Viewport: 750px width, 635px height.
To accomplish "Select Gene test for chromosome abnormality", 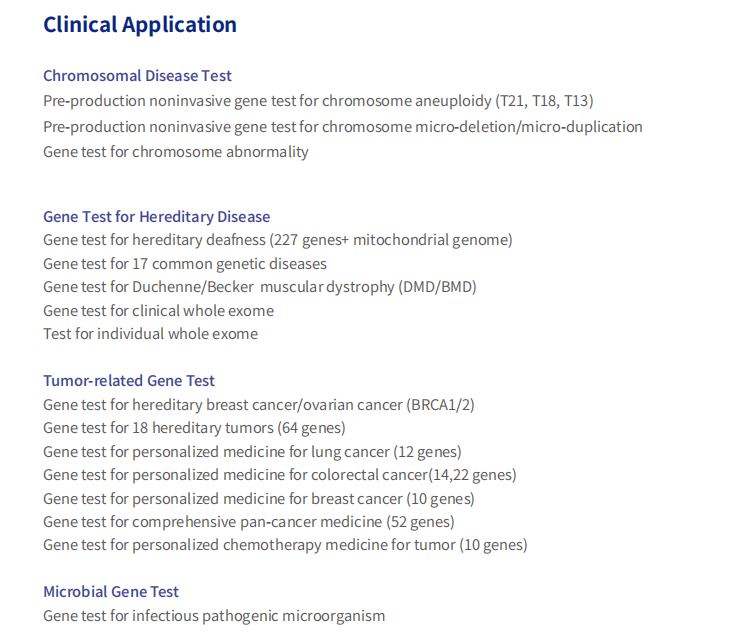I will 176,152.
